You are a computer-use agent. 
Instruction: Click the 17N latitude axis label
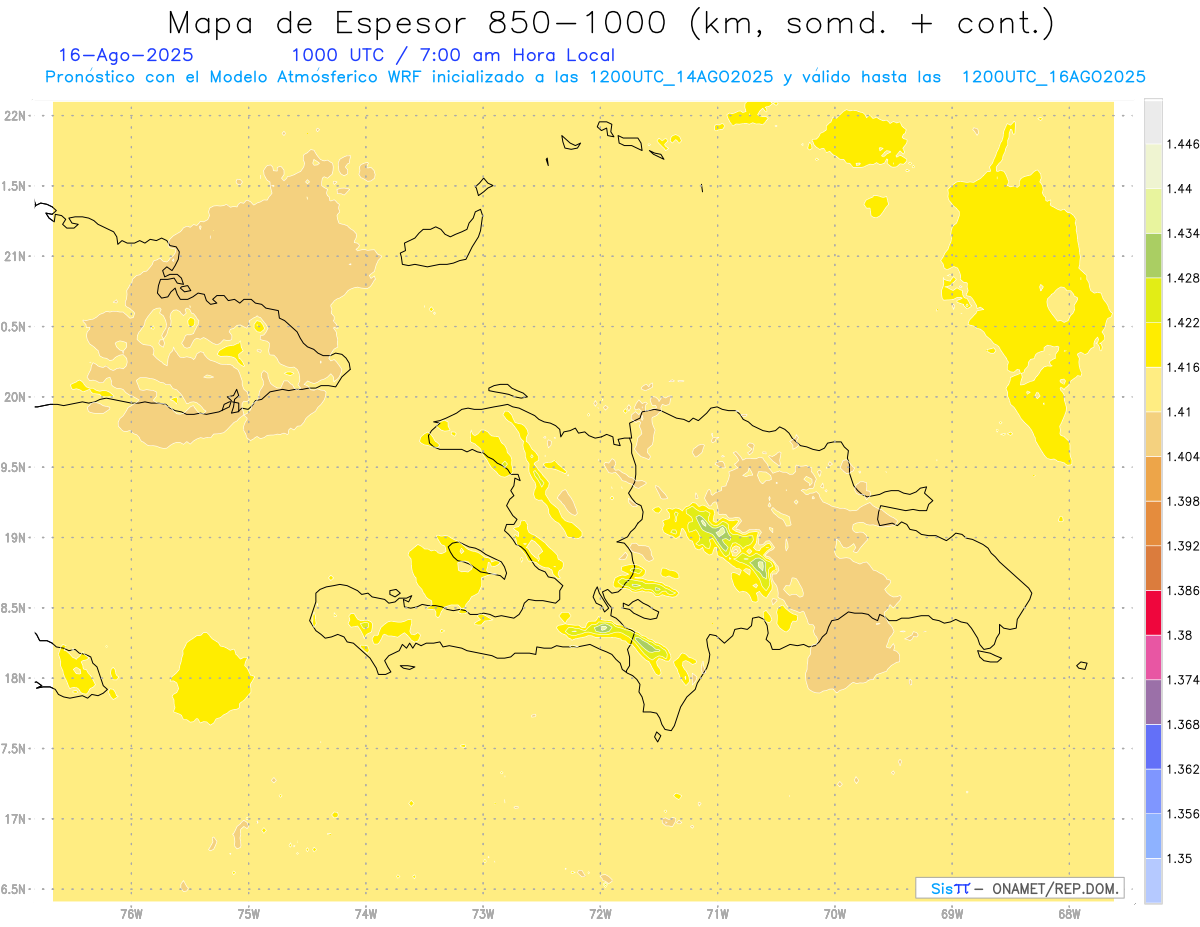click(x=15, y=819)
